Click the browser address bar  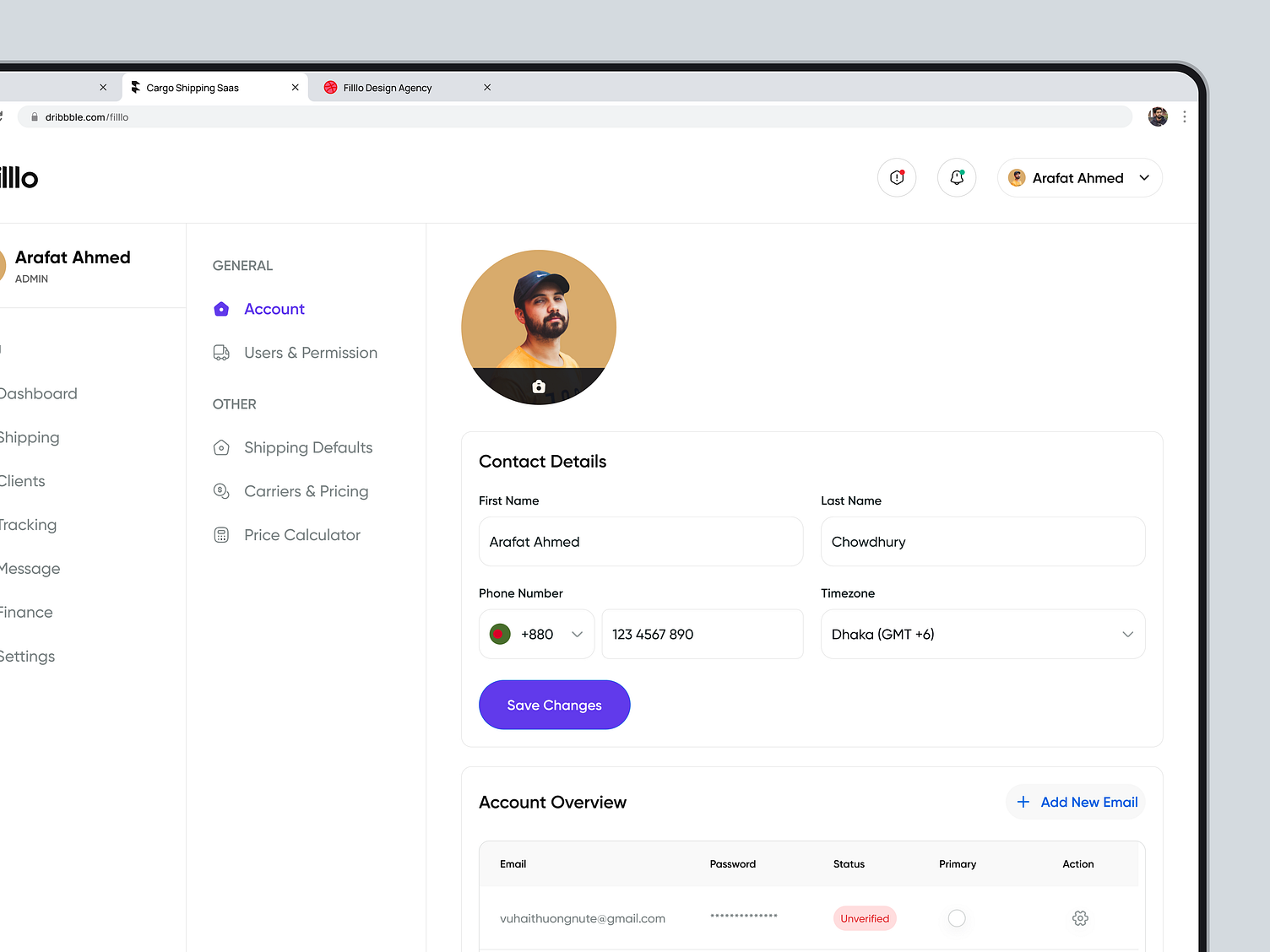click(x=574, y=117)
